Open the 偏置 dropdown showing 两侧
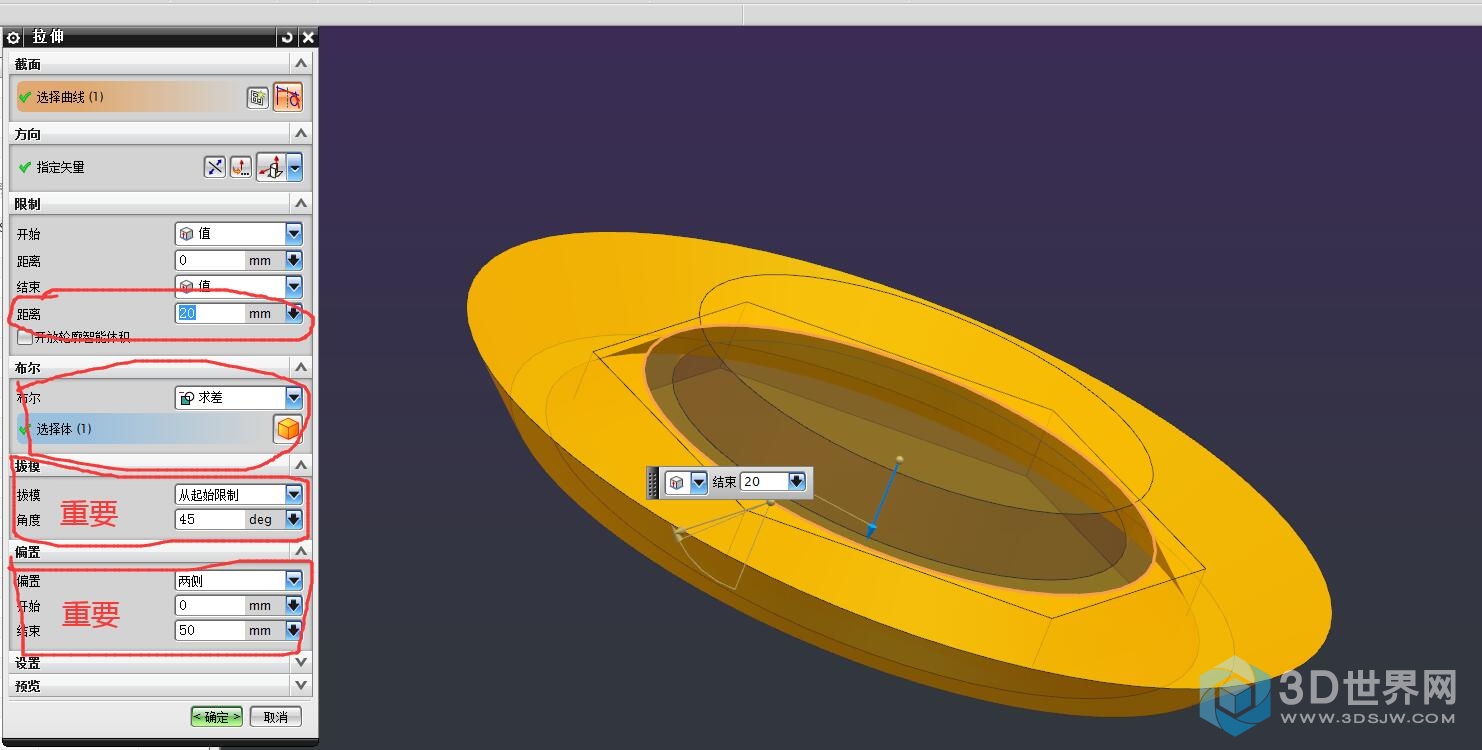1482x750 pixels. (239, 580)
